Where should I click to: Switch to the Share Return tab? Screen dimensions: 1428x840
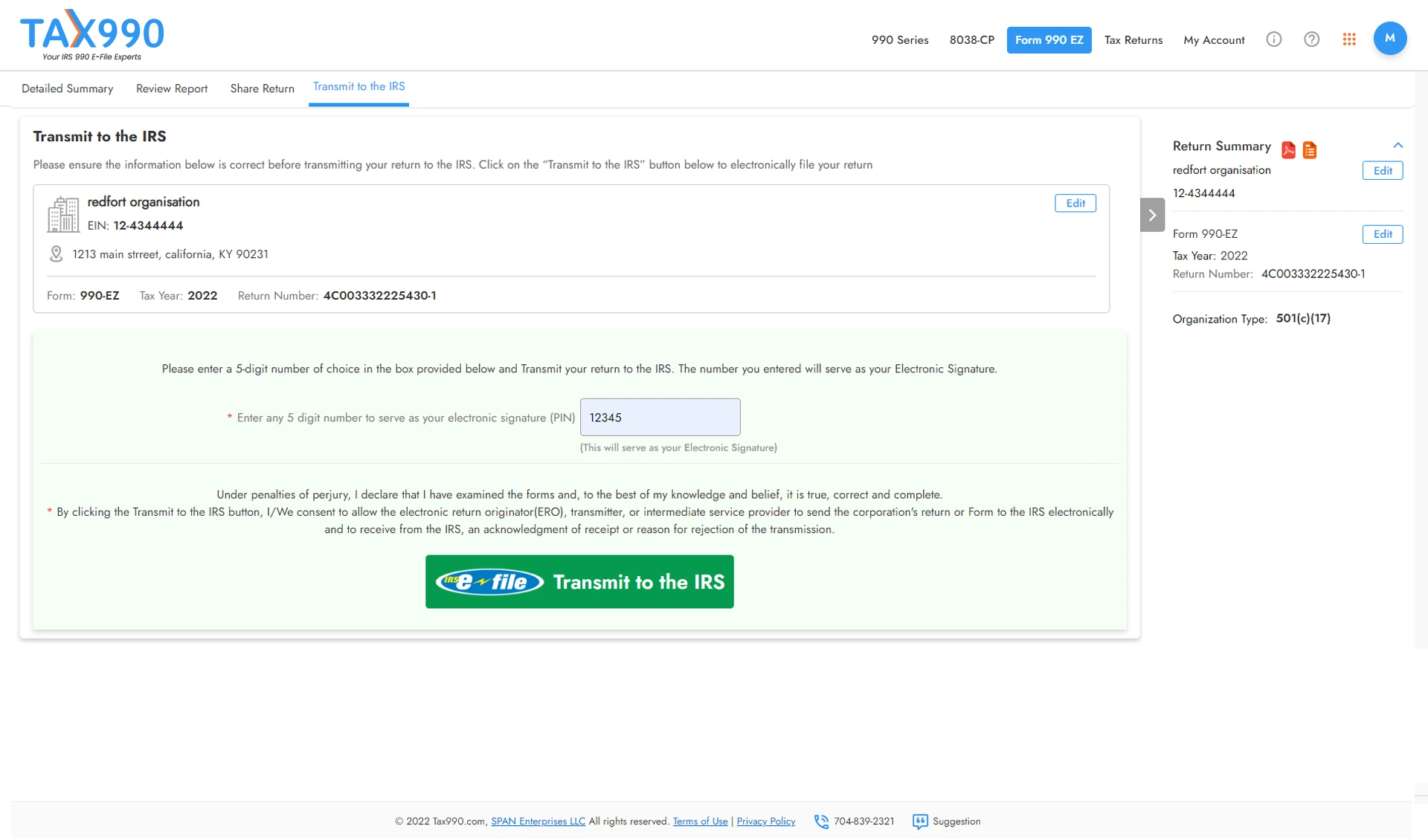[x=262, y=88]
